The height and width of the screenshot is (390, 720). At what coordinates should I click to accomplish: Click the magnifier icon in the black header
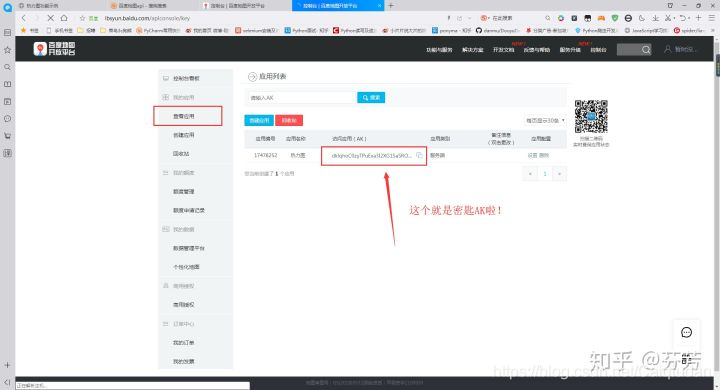(646, 49)
